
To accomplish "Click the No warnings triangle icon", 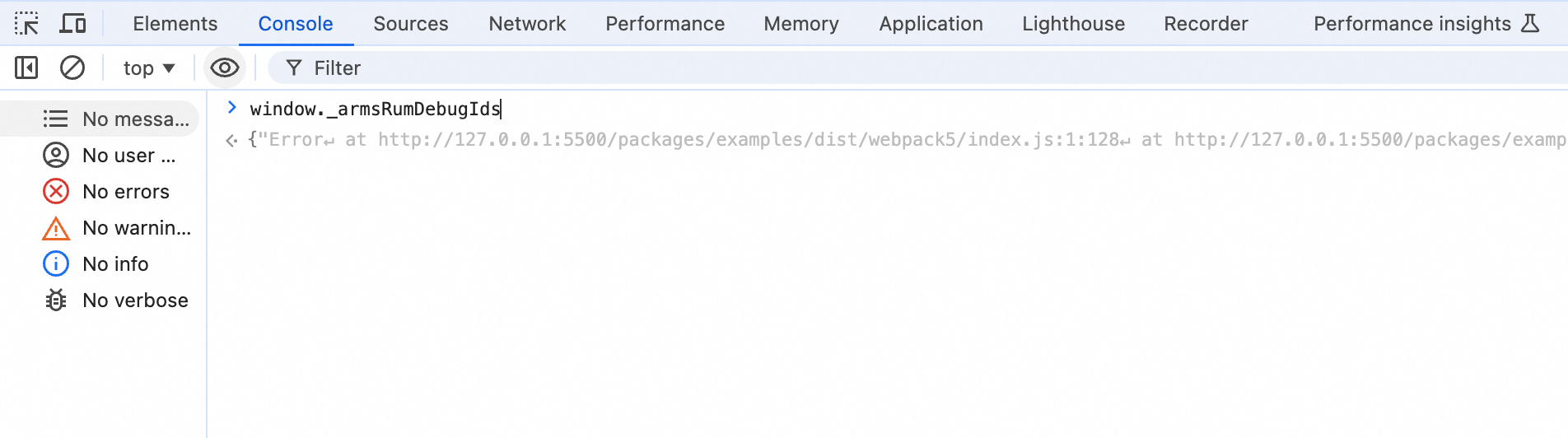I will pos(56,228).
